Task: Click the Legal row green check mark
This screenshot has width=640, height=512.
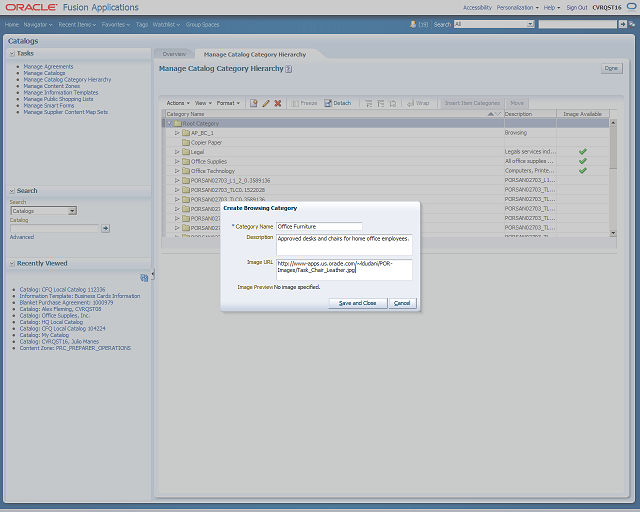Action: click(582, 151)
